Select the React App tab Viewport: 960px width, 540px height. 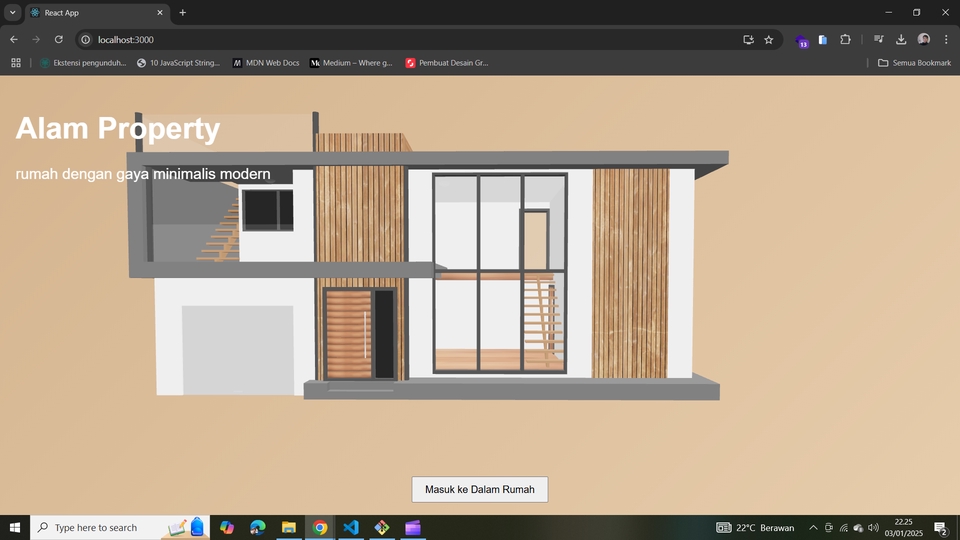coord(97,13)
